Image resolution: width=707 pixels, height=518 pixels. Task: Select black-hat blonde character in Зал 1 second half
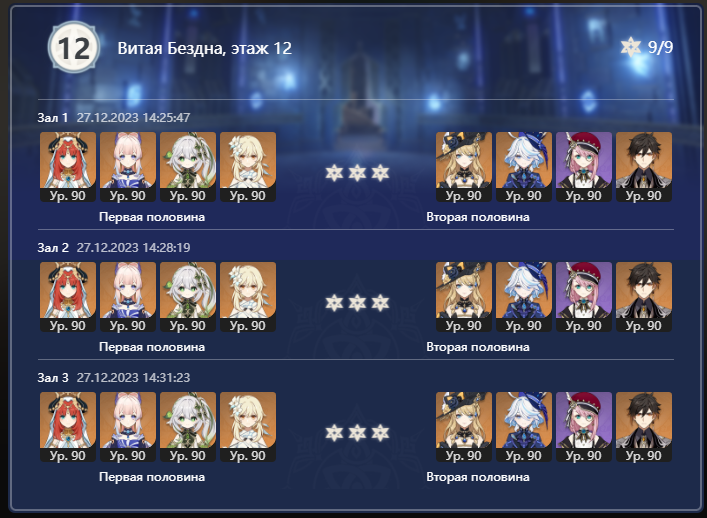pyautogui.click(x=464, y=167)
